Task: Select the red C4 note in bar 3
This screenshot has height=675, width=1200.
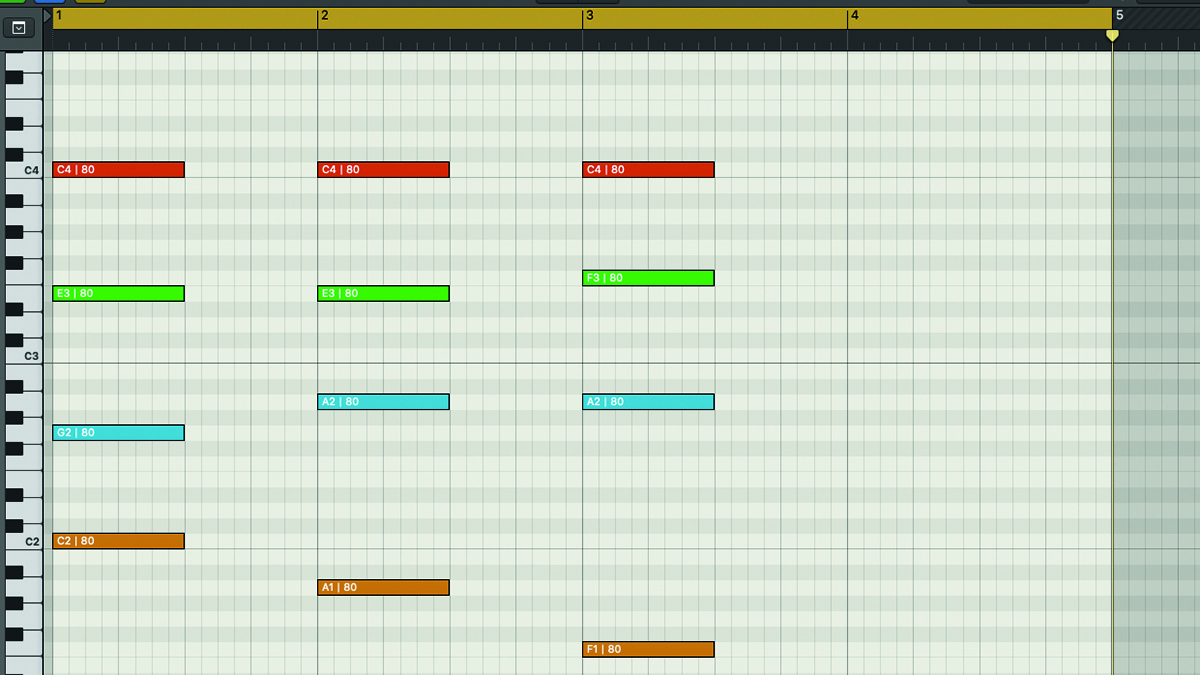Action: (648, 170)
